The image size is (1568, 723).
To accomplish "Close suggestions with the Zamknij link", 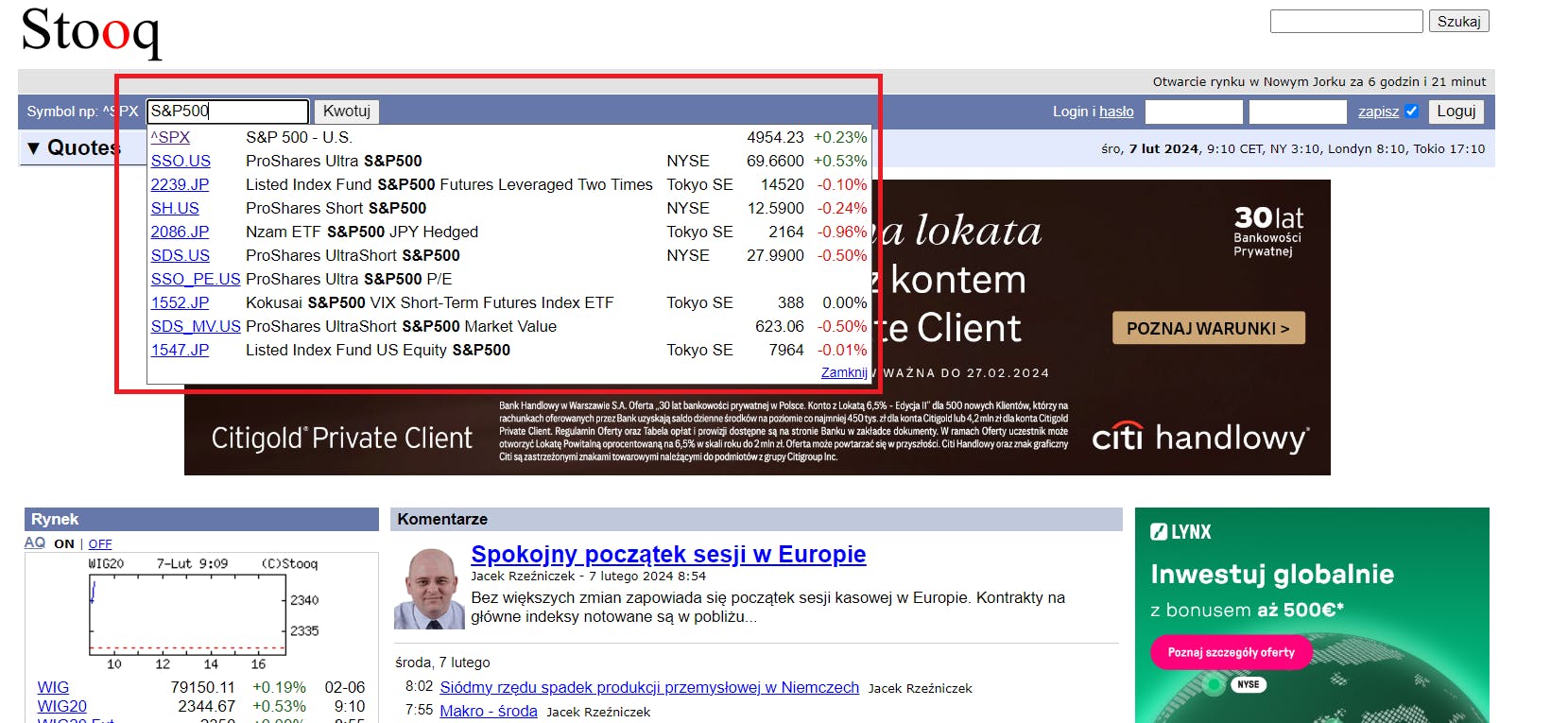I will click(x=844, y=372).
